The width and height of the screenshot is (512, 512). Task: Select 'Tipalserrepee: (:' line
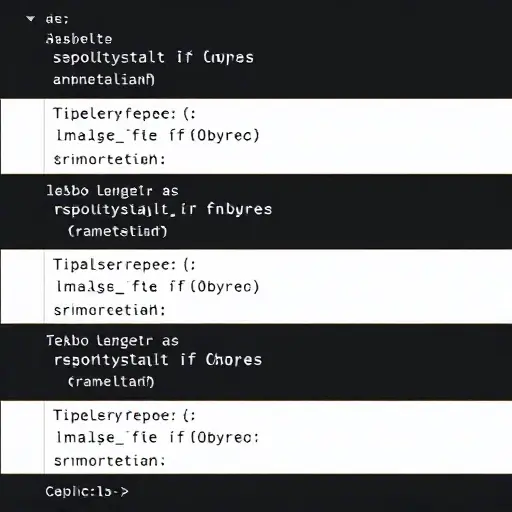click(124, 265)
